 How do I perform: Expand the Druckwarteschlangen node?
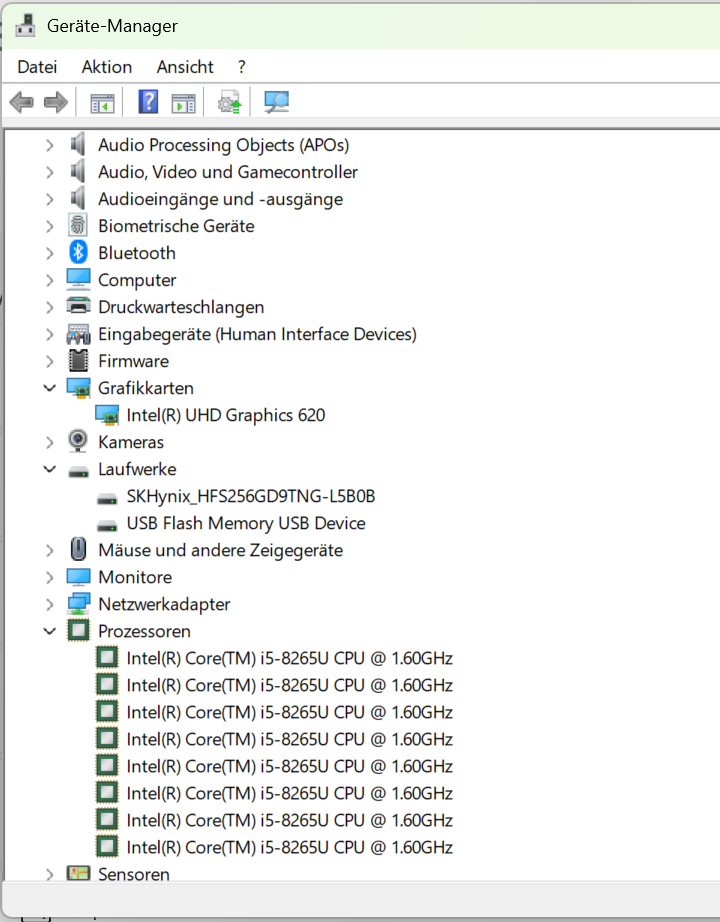(50, 308)
